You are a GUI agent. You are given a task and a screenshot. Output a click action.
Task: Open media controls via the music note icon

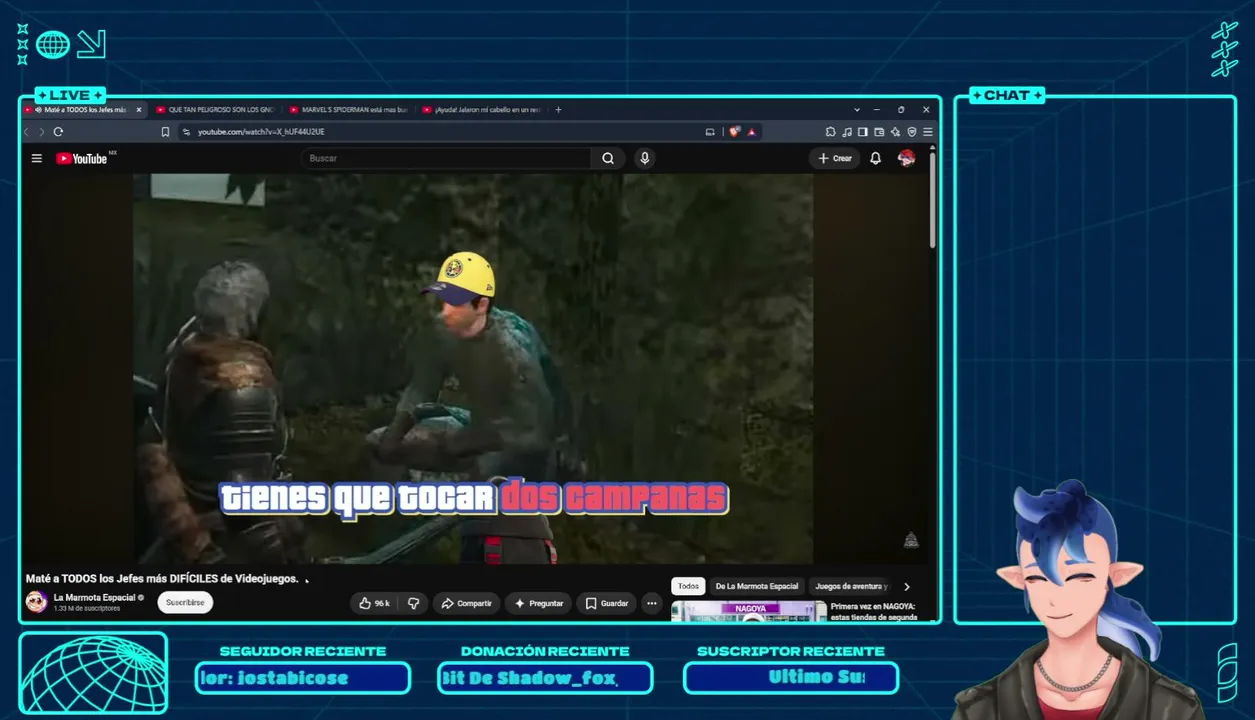847,132
